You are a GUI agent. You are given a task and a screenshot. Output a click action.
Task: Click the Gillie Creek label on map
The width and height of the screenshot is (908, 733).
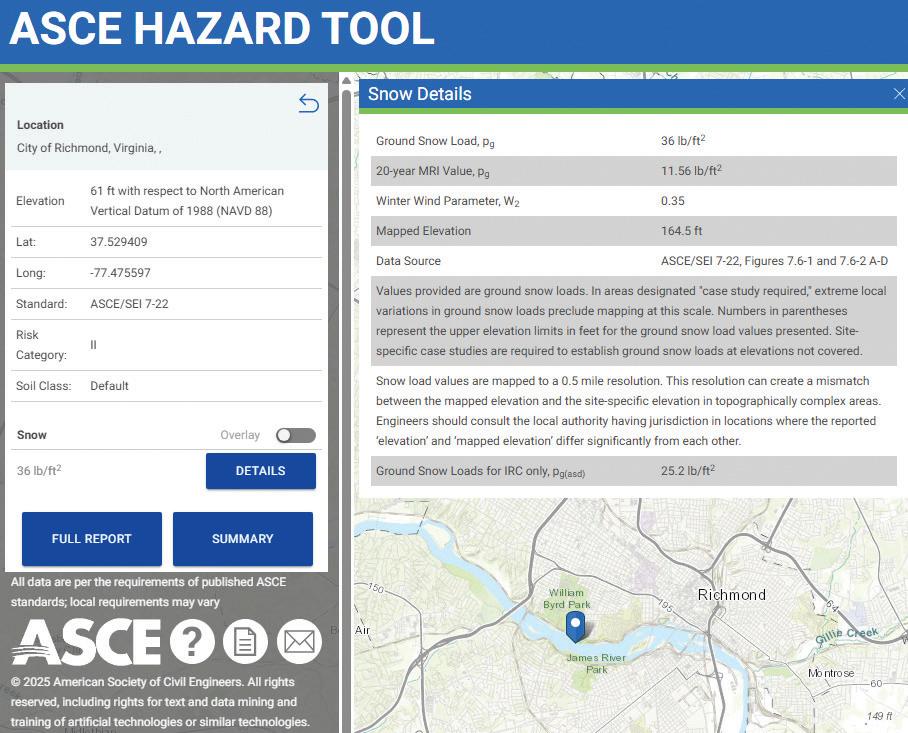coord(847,636)
